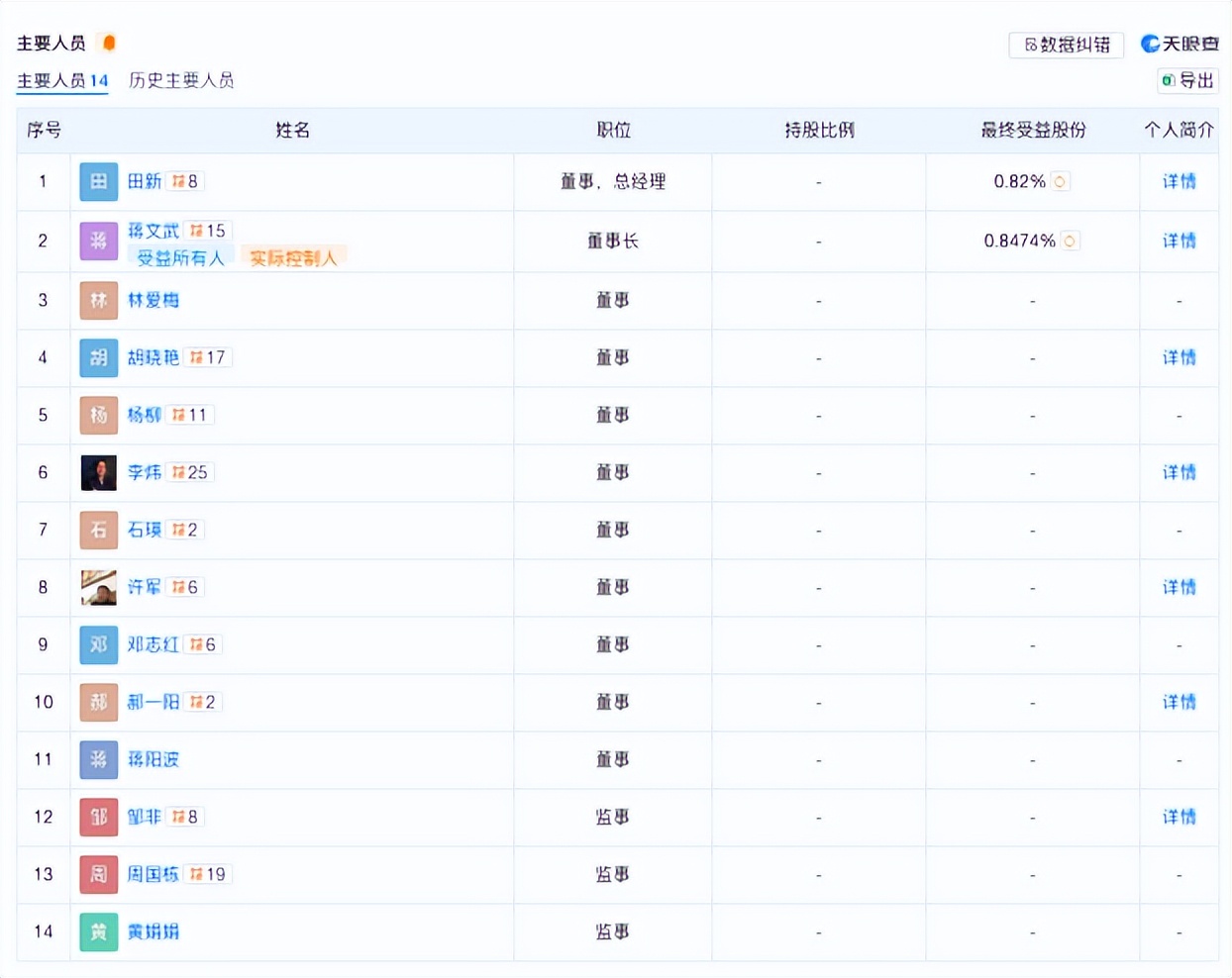
Task: Click the company count badge beside 邓志红
Action: tap(202, 644)
